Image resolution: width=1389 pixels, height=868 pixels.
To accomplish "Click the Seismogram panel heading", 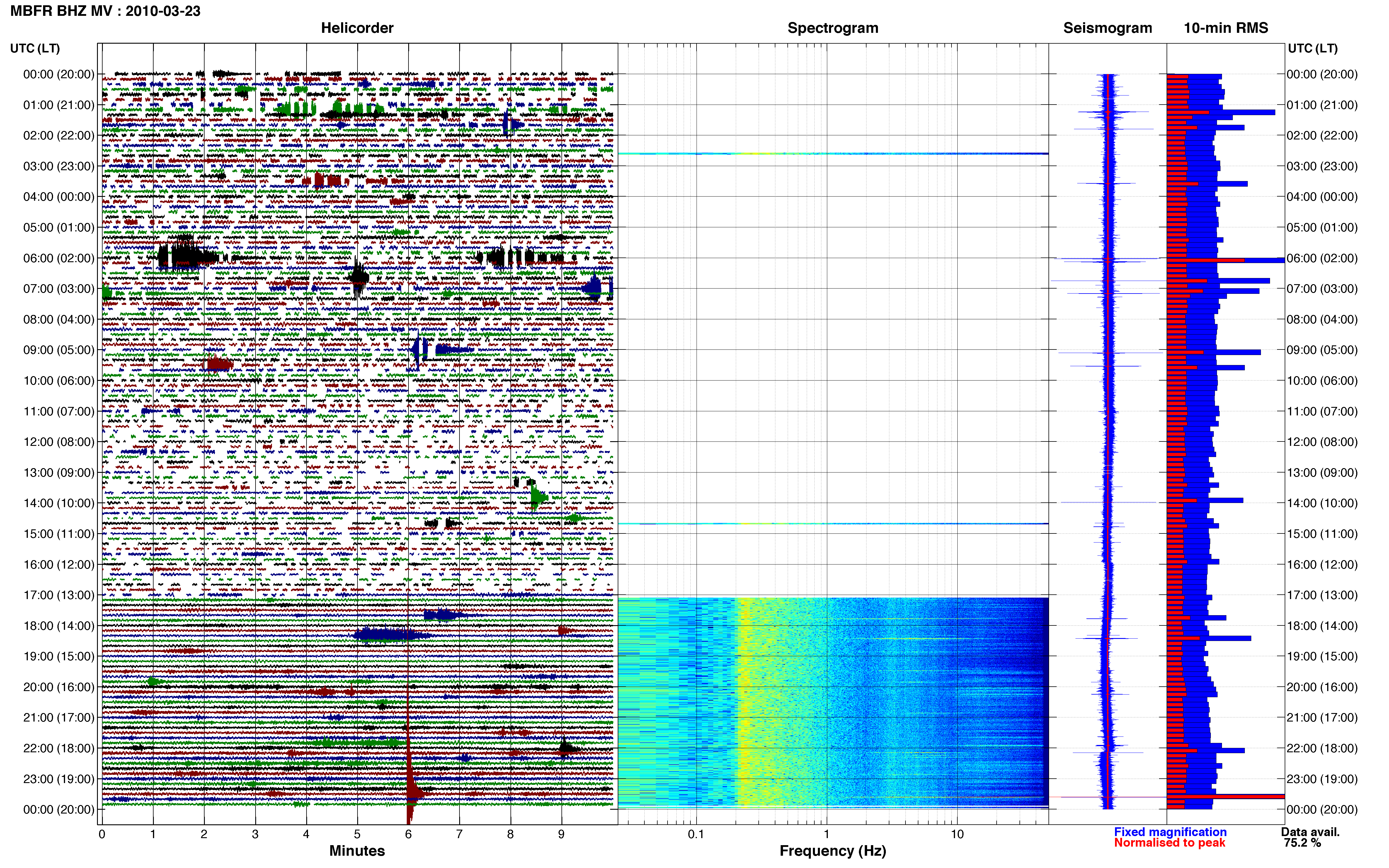I will [1108, 28].
